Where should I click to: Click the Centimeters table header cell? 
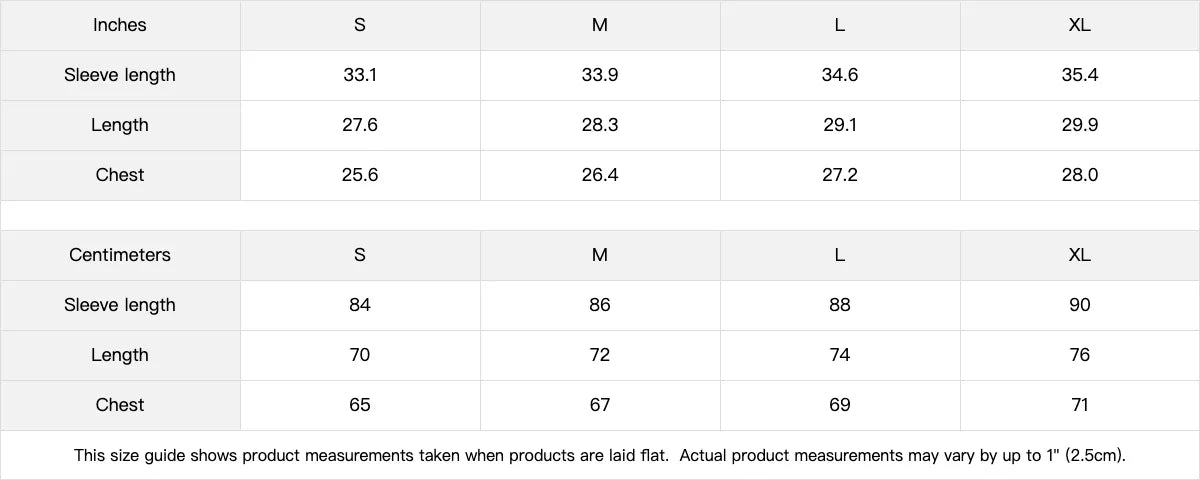120,255
